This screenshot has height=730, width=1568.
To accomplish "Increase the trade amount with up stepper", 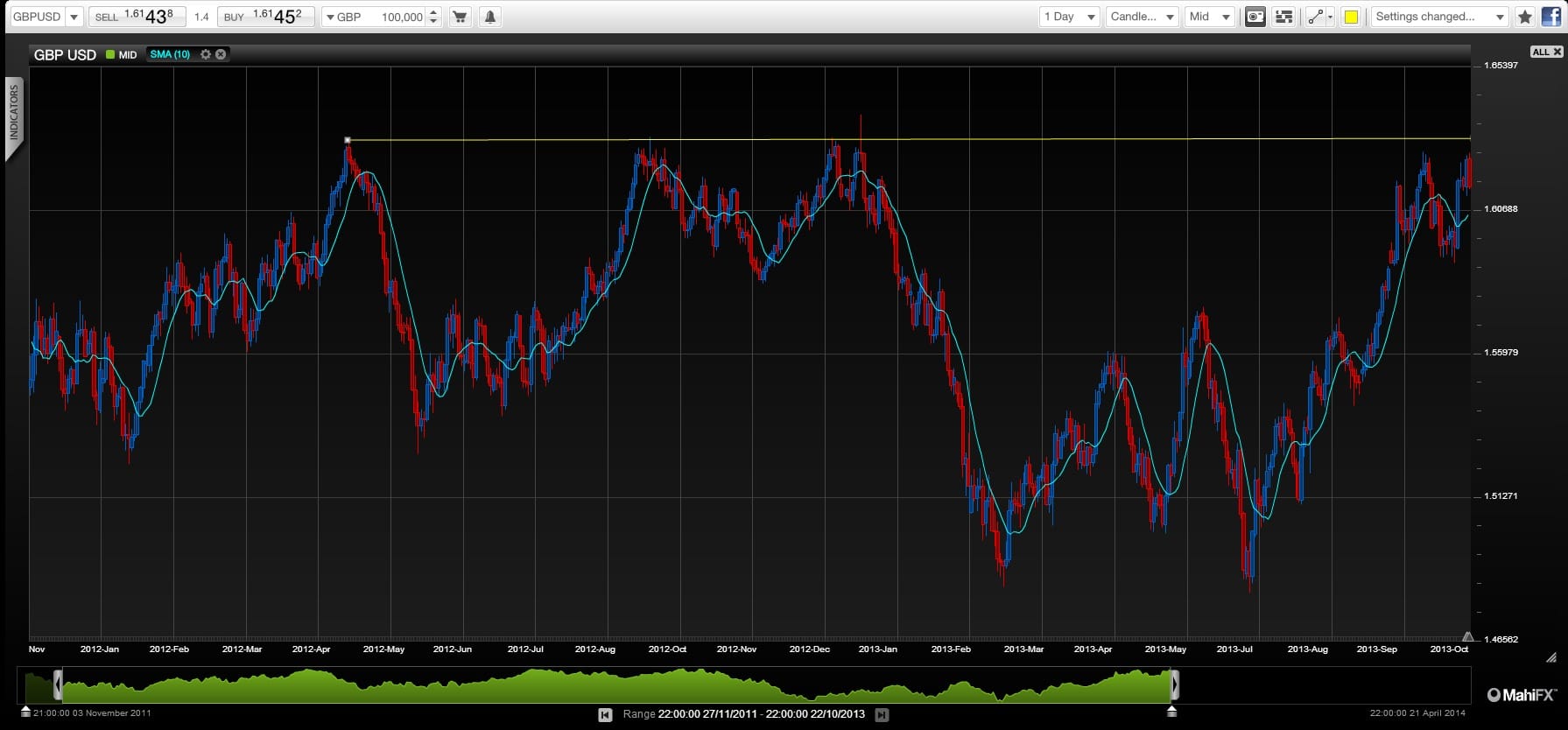I will point(433,12).
